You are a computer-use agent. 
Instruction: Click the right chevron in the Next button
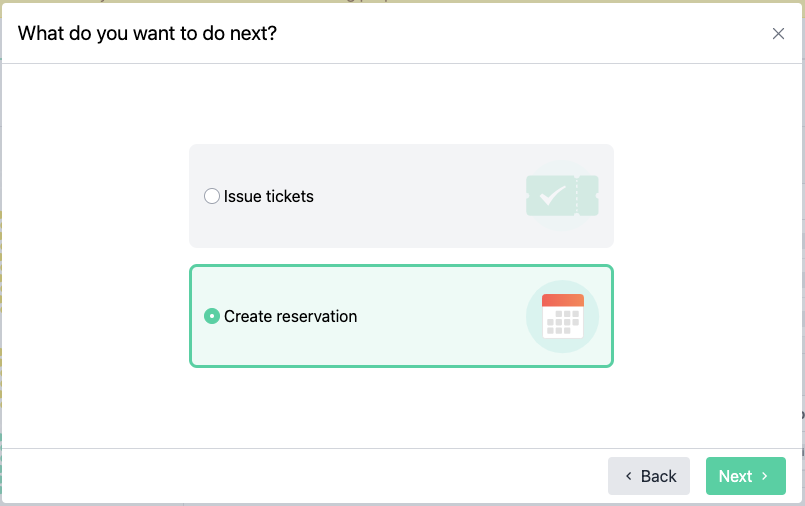pyautogui.click(x=764, y=476)
